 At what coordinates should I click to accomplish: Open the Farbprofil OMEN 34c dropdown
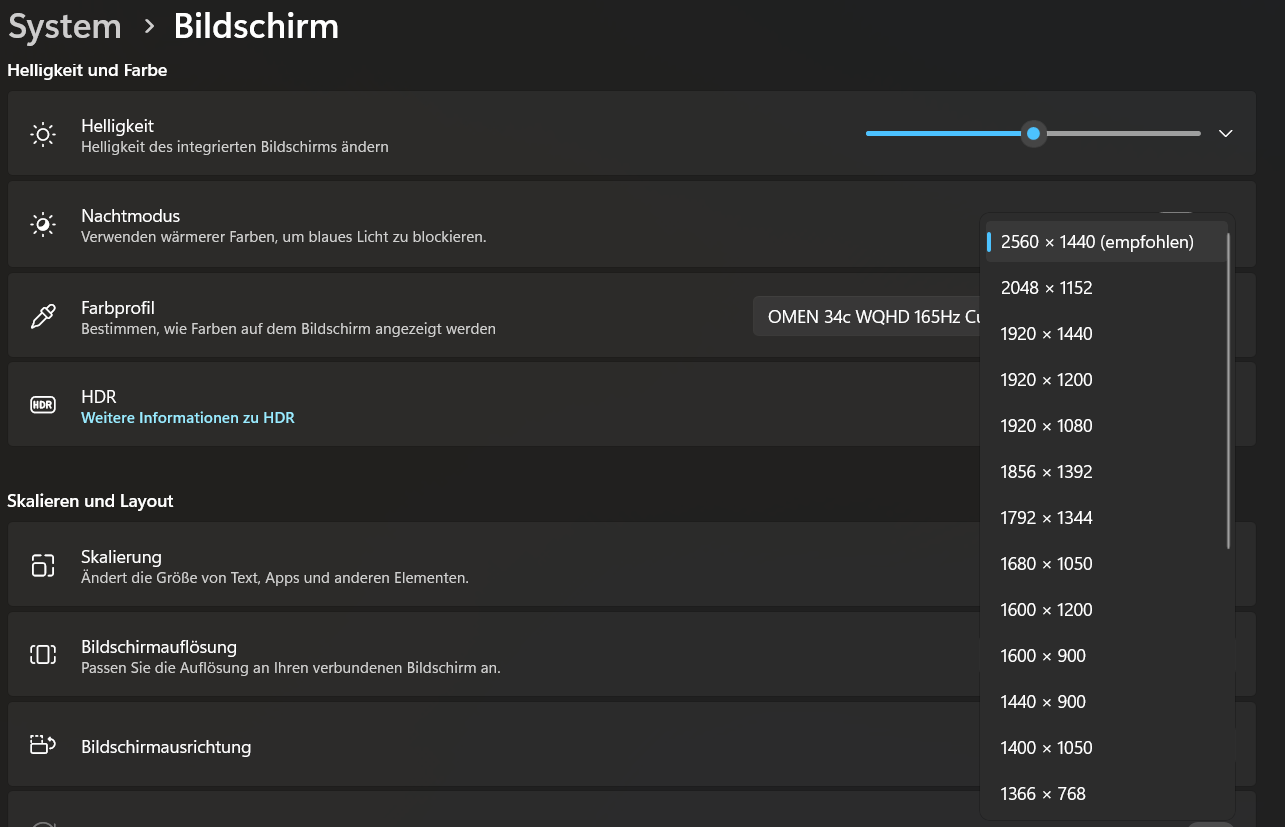(x=866, y=317)
